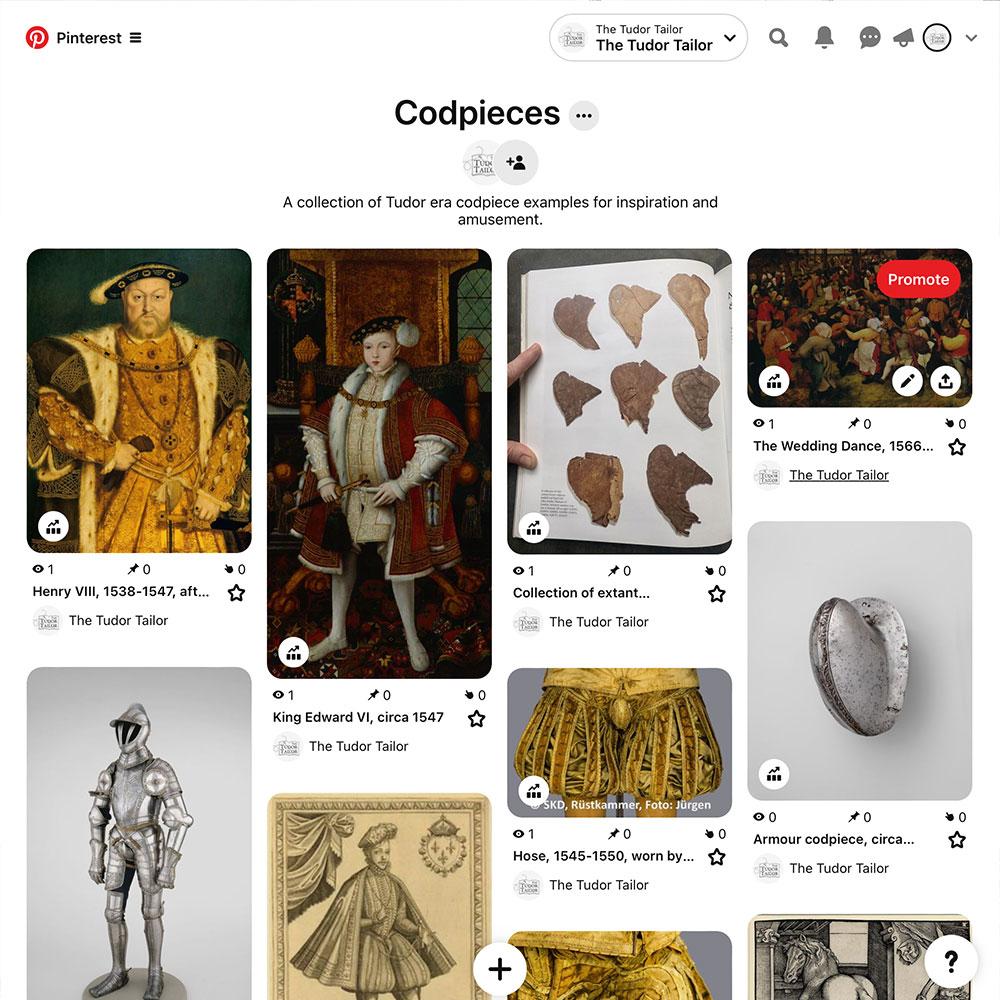Invite collaborators with the add-person icon
Image resolution: width=1000 pixels, height=1000 pixels.
click(516, 163)
